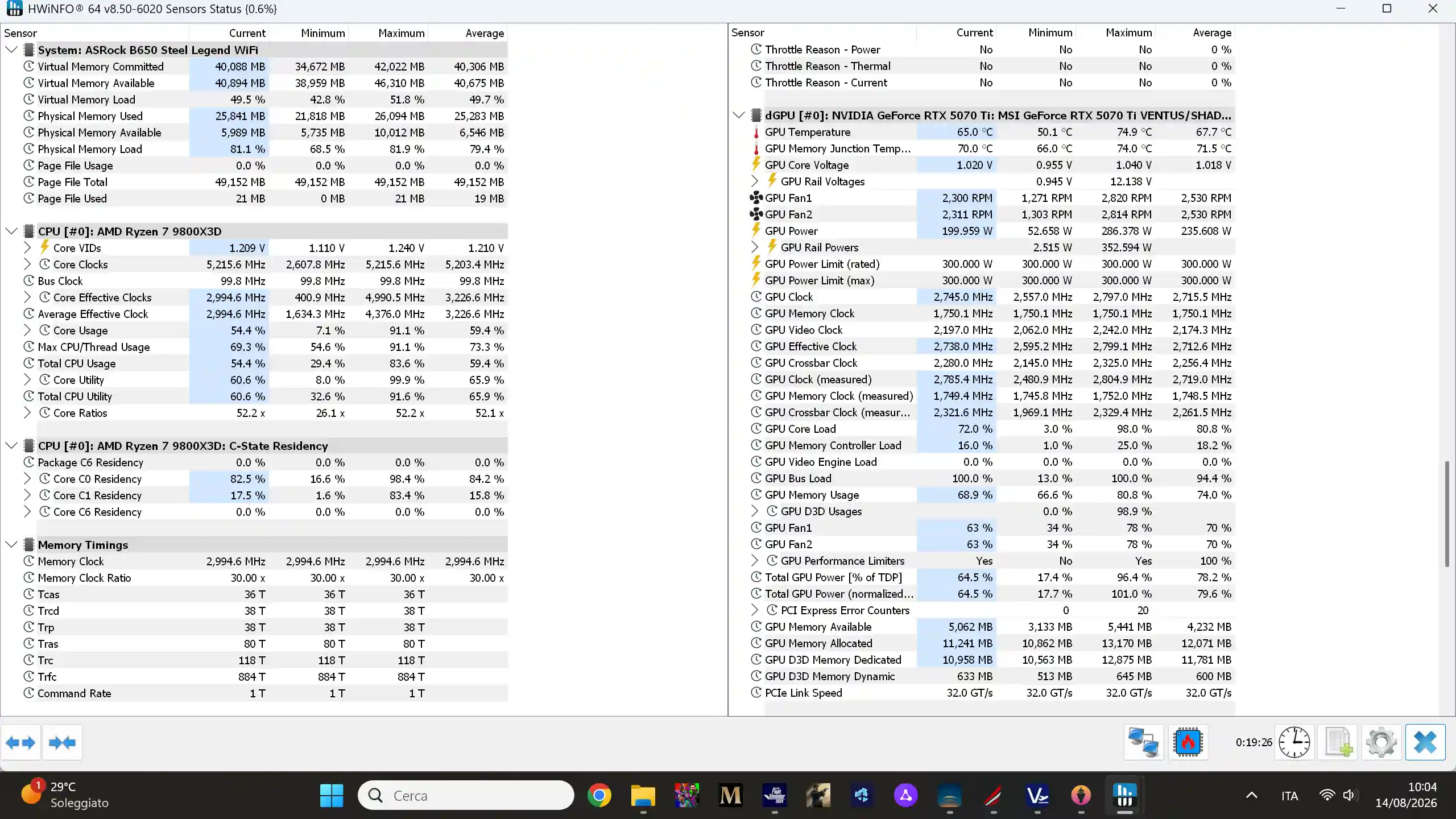Expand the GPU Performance Limiters row
1456x819 pixels.
755,561
